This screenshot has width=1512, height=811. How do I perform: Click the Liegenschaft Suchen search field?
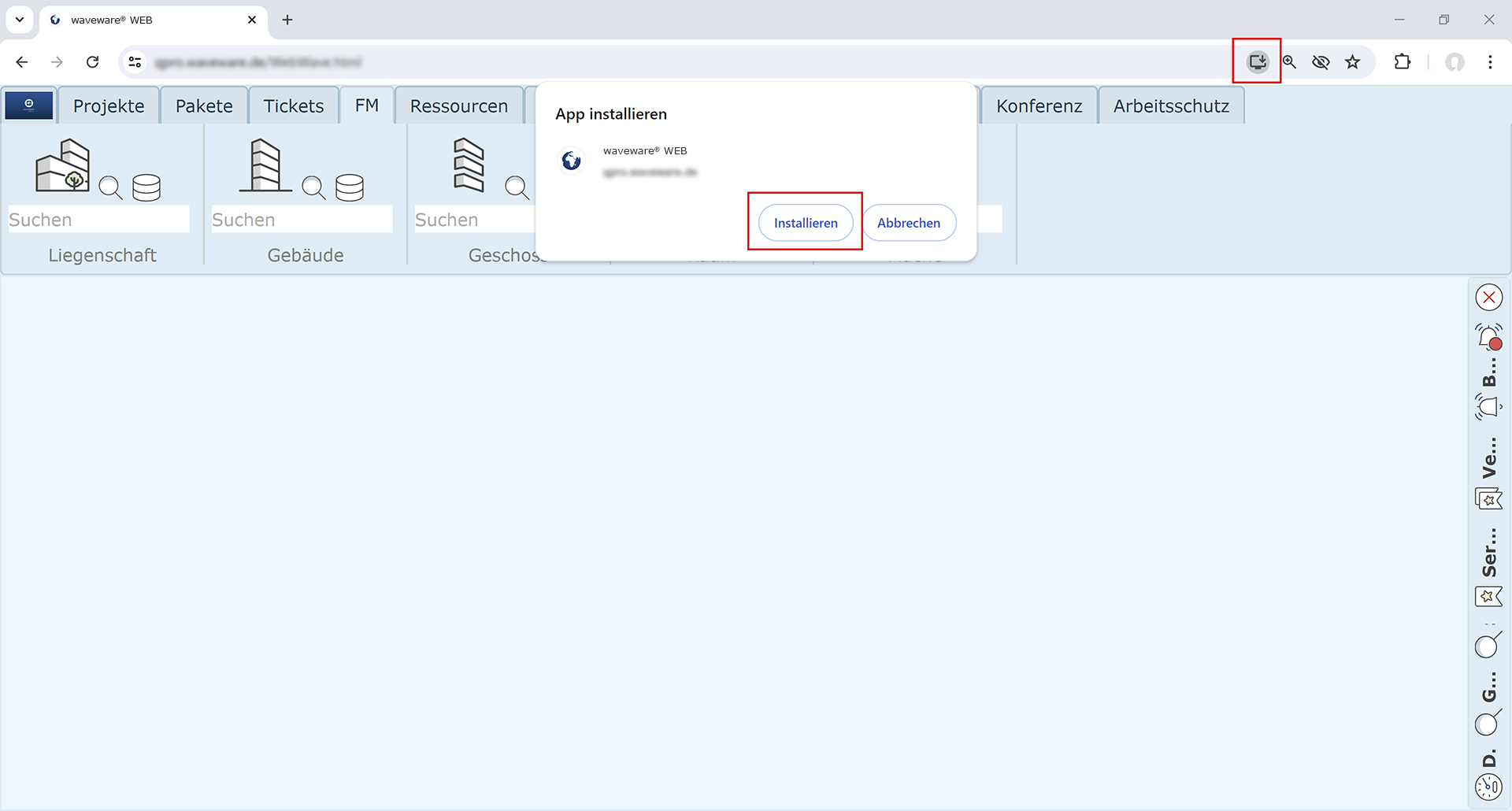[x=98, y=220]
